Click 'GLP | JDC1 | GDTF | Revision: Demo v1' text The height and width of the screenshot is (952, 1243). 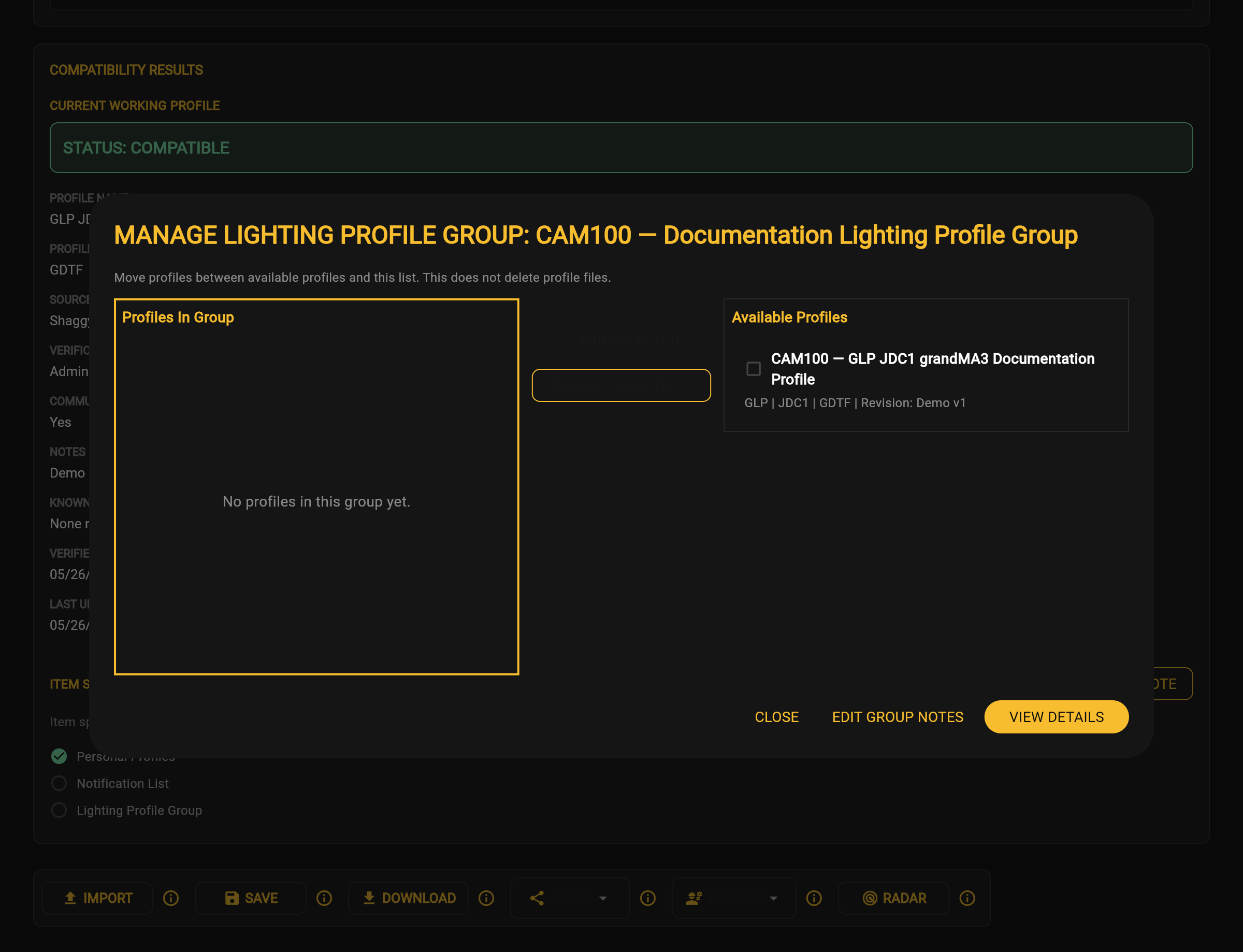[855, 403]
